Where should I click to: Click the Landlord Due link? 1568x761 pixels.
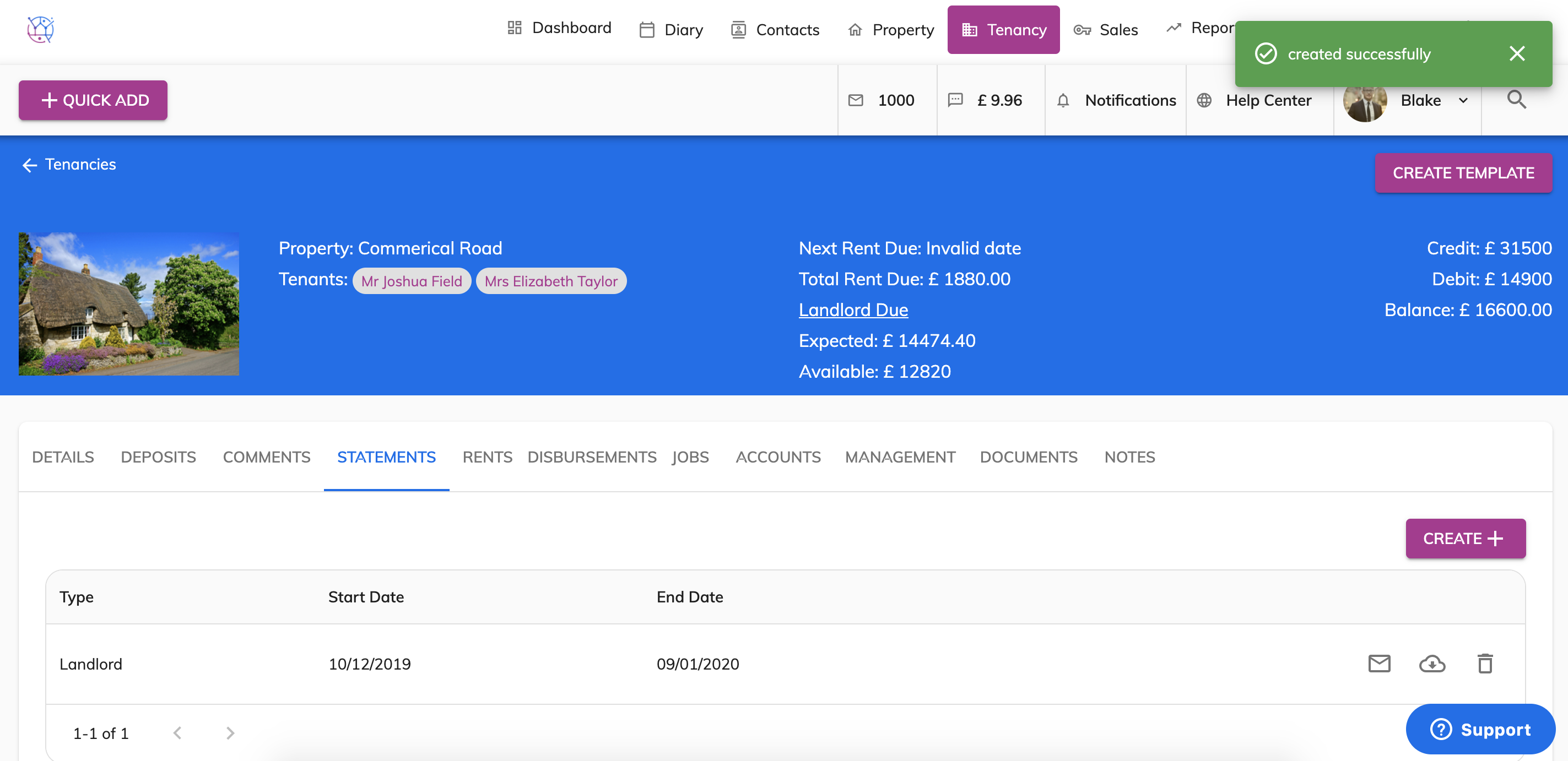[853, 309]
